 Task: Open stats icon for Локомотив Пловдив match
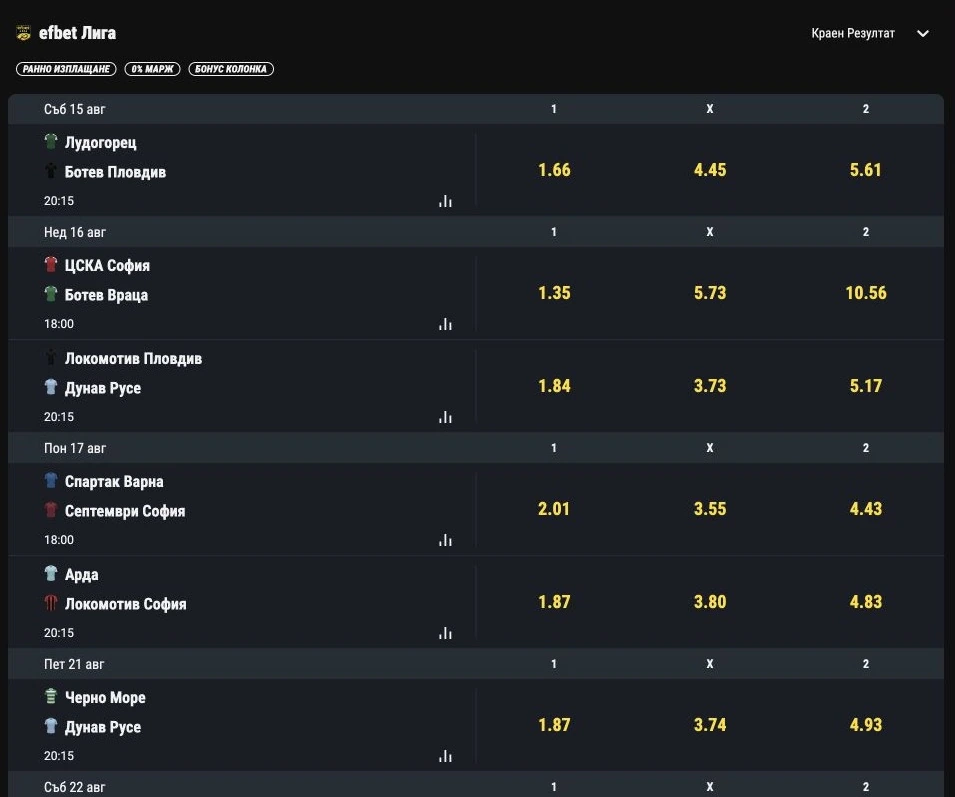[x=445, y=417]
